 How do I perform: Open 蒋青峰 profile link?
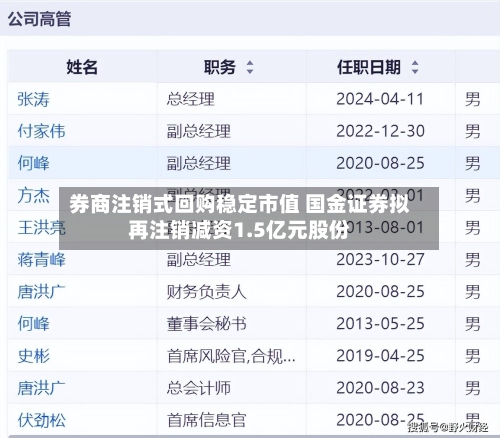coord(41,260)
